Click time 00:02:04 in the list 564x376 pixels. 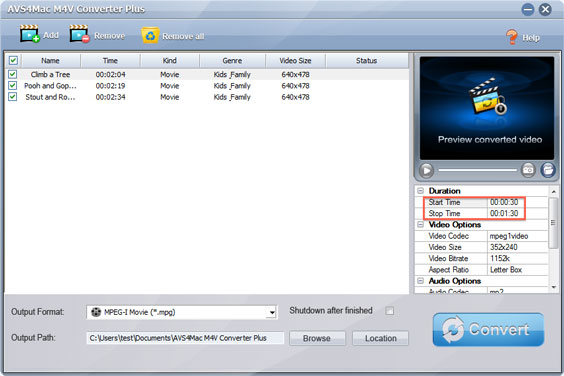click(110, 74)
